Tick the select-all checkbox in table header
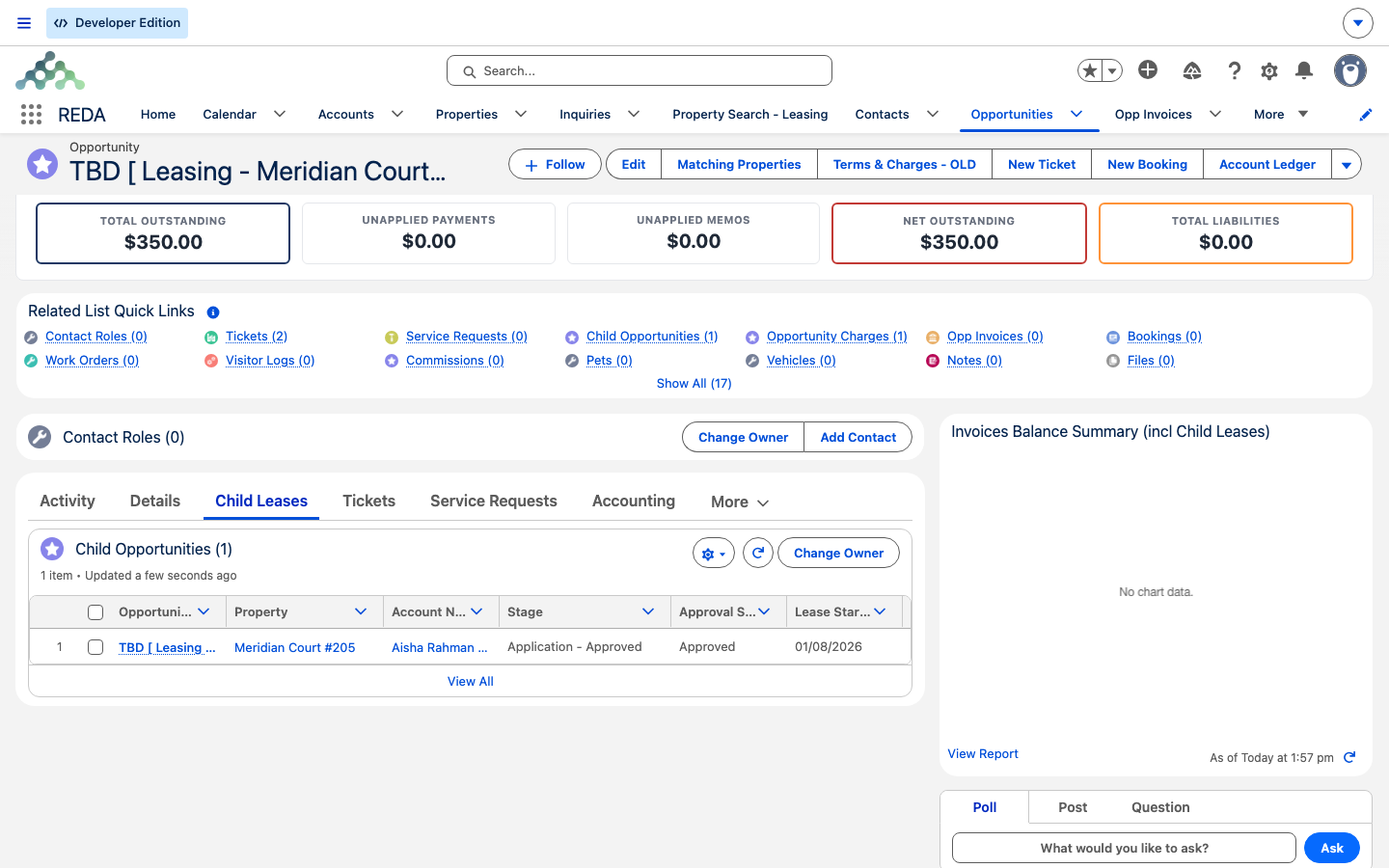Screen dimensions: 1389x868 tap(95, 612)
